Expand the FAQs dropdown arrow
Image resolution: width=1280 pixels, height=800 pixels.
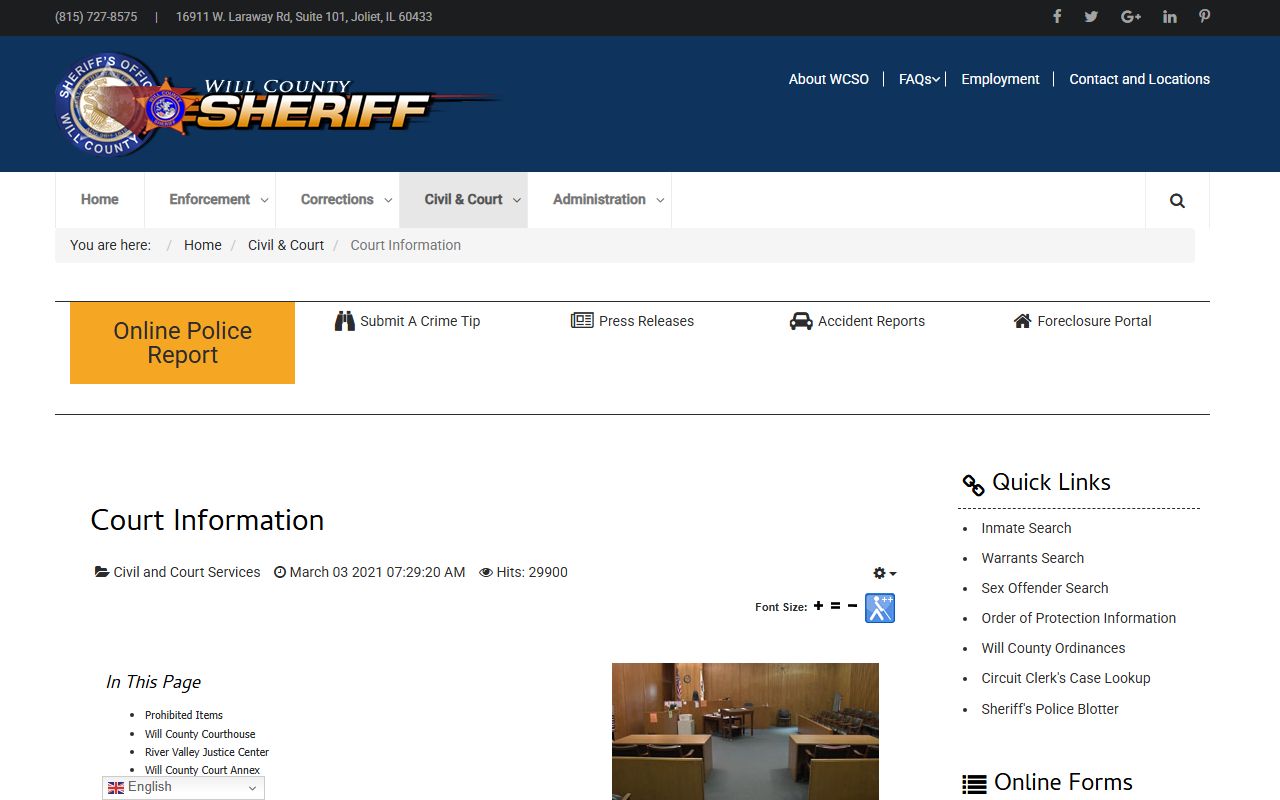[x=936, y=80]
